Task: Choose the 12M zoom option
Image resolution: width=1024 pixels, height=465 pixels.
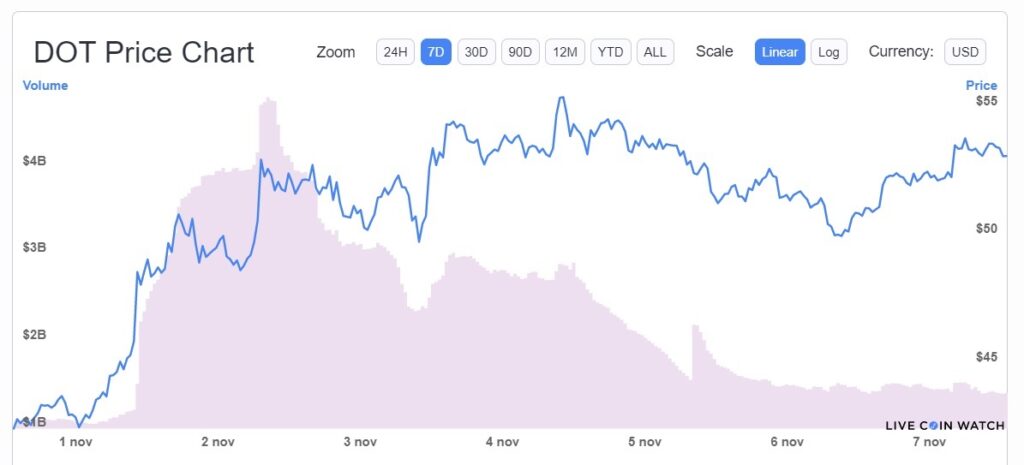Action: (x=565, y=52)
